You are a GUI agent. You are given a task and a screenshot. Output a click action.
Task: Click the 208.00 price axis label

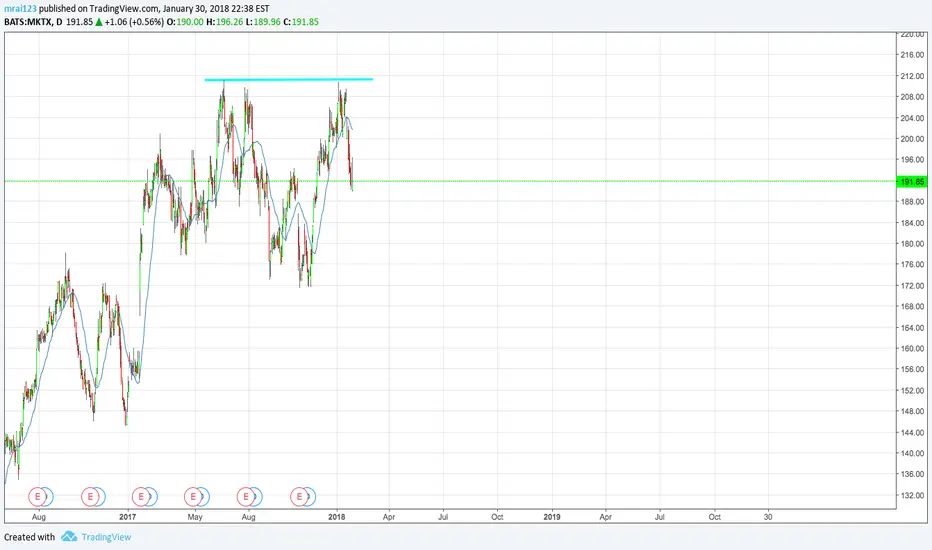[912, 97]
